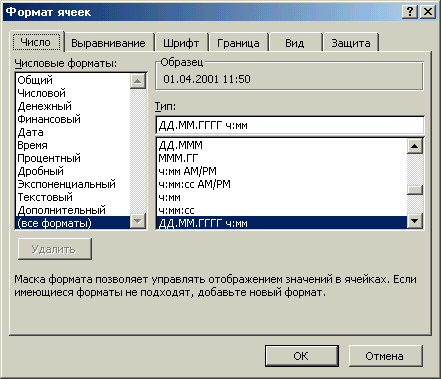Click the help question mark button
The width and height of the screenshot is (441, 379).
(x=410, y=12)
